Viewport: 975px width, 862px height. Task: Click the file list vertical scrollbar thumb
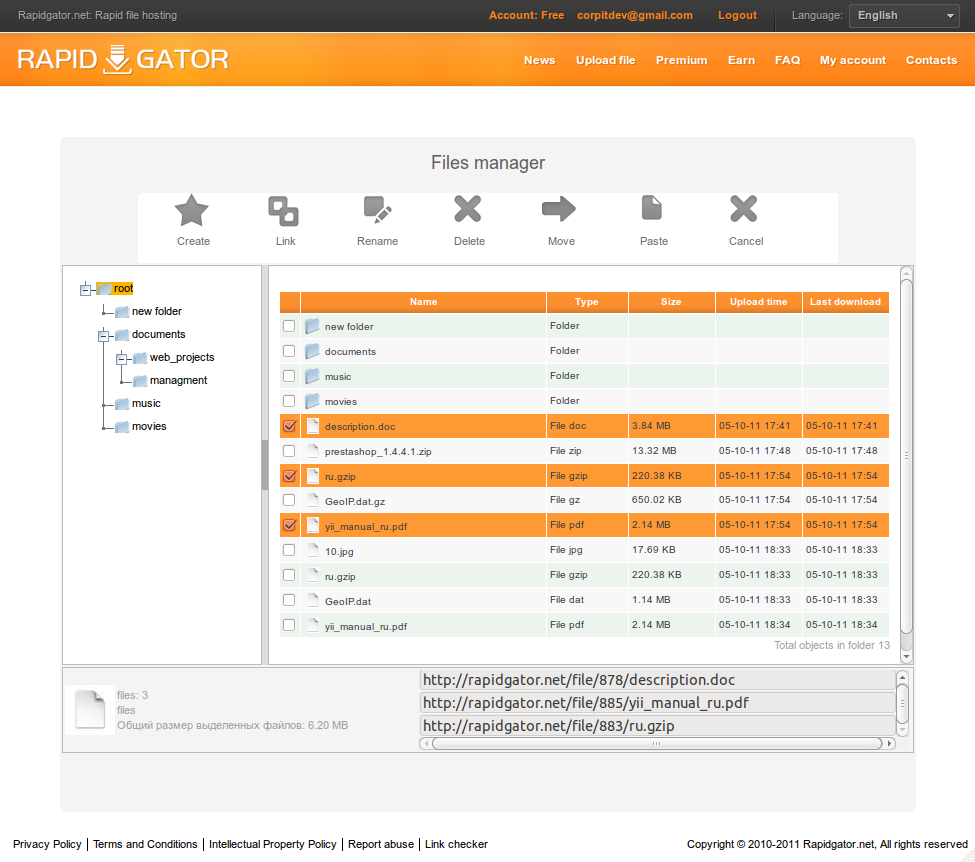pyautogui.click(x=906, y=456)
